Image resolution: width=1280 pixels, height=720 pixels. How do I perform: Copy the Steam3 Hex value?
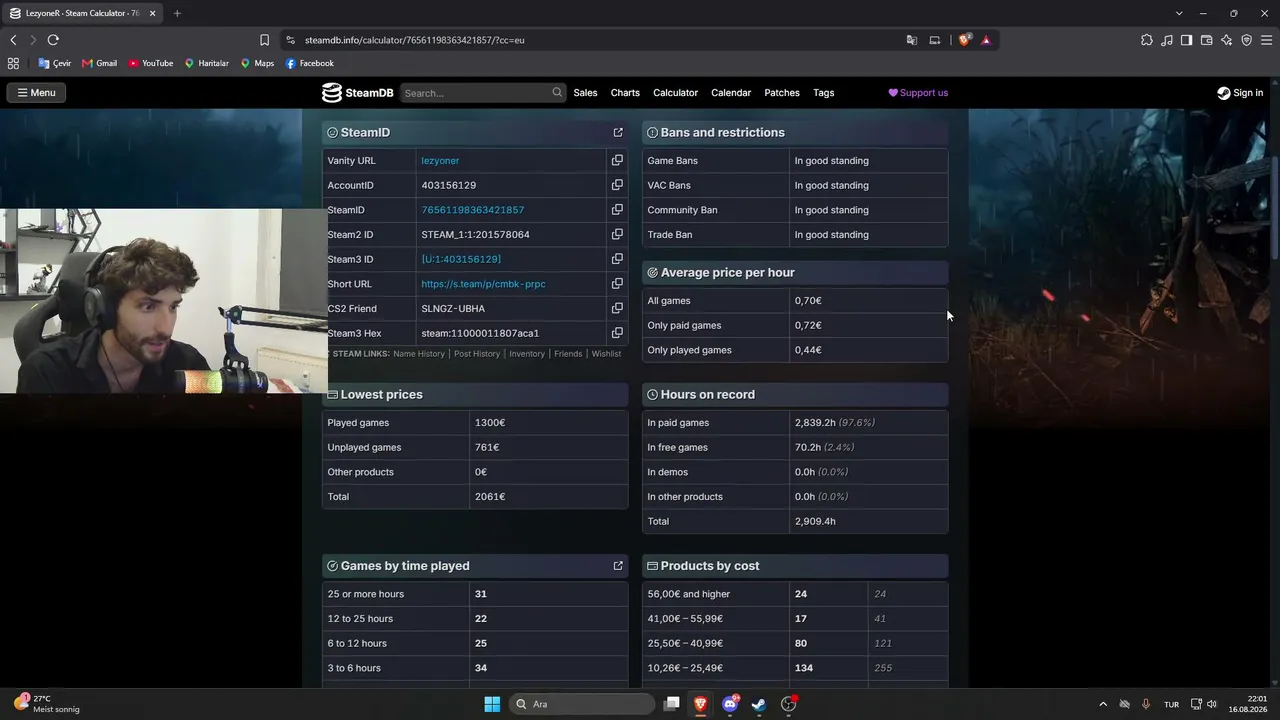[617, 333]
